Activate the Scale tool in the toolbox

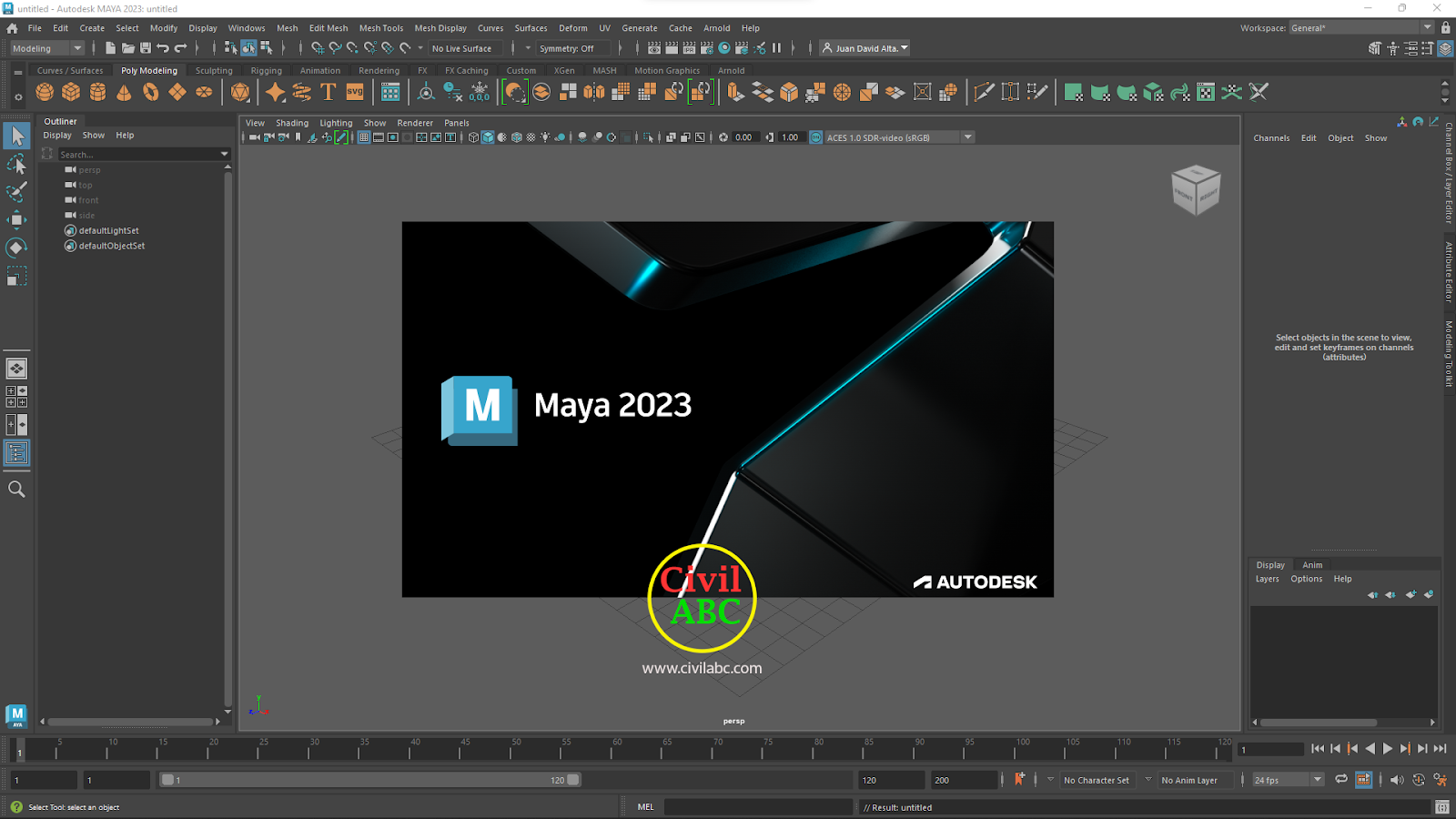[x=16, y=276]
